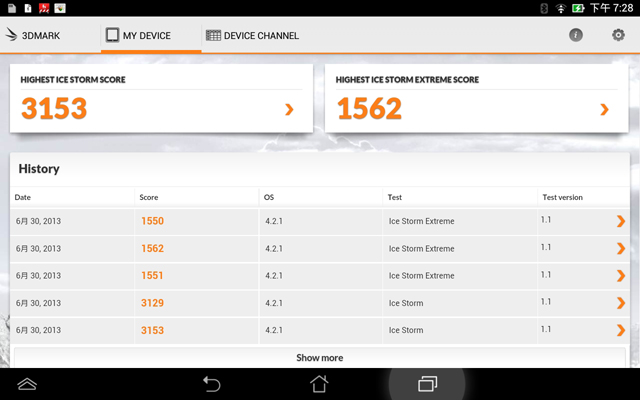The image size is (640, 400).
Task: Open highest Ice Storm Extreme score 1562 arrow
Action: [604, 109]
